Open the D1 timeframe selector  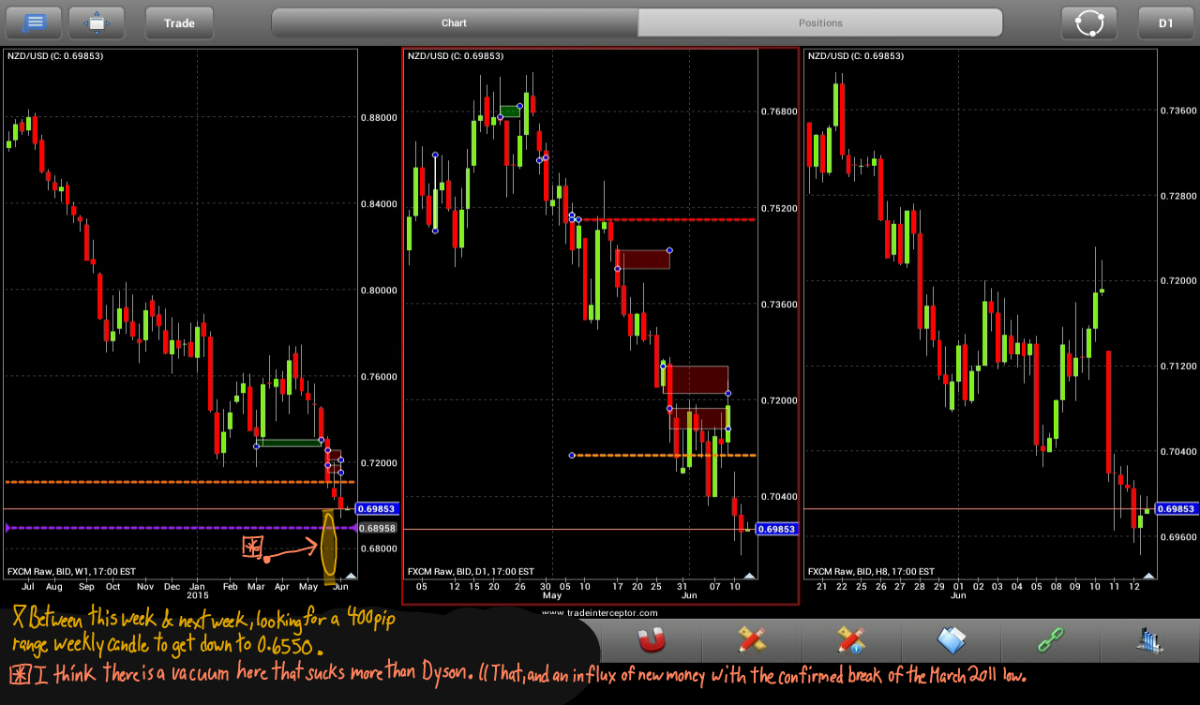pos(1166,22)
